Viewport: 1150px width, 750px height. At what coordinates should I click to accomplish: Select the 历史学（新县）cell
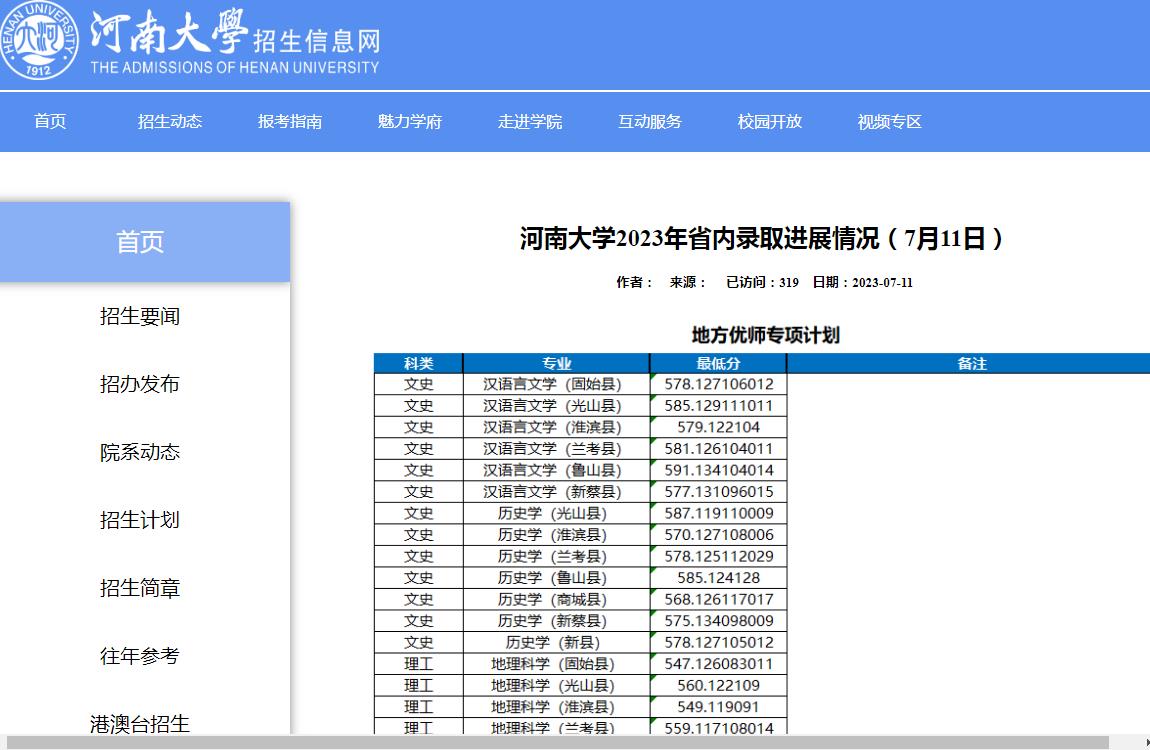(556, 642)
